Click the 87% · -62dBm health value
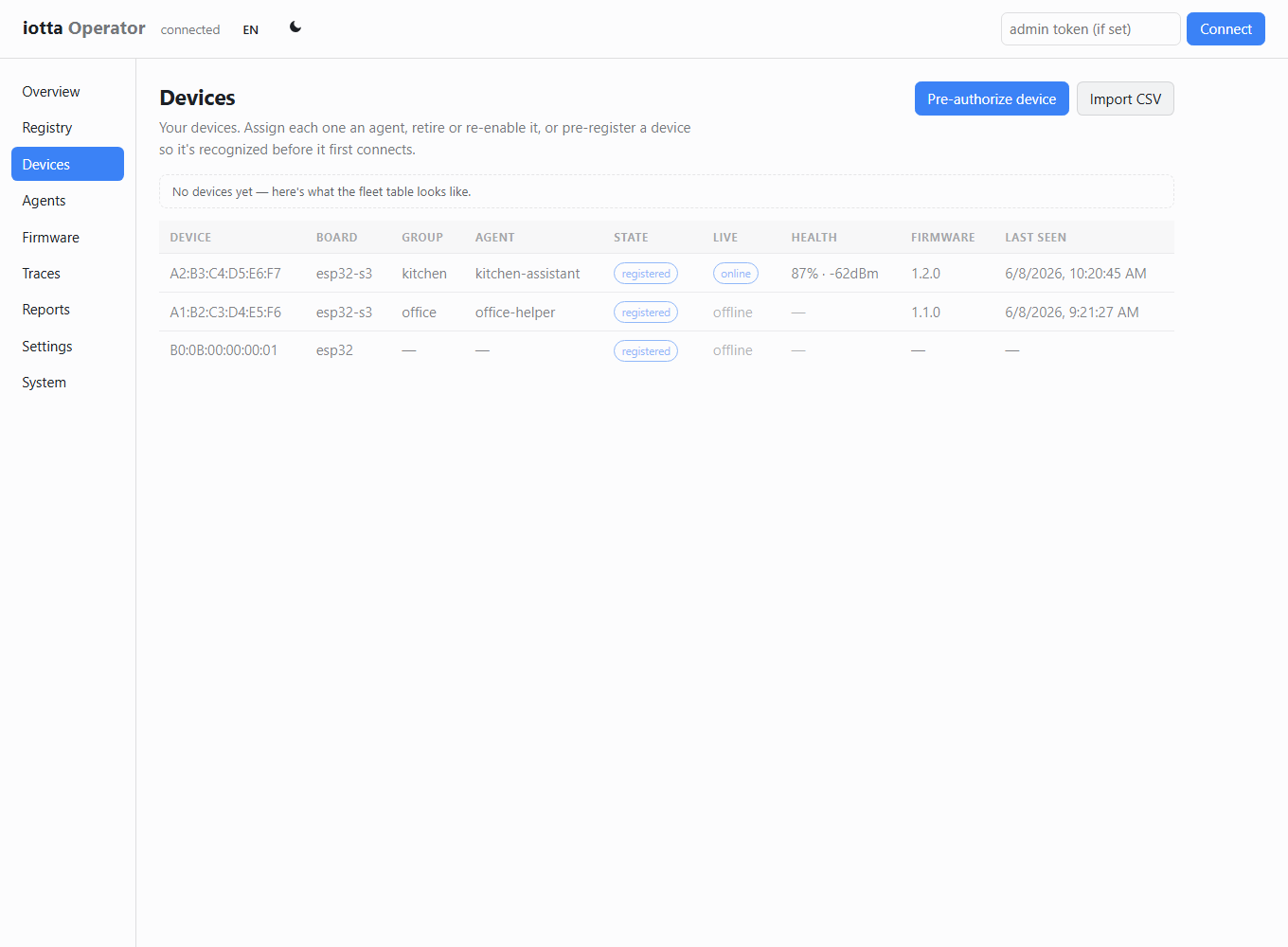The height and width of the screenshot is (947, 1288). coord(835,274)
